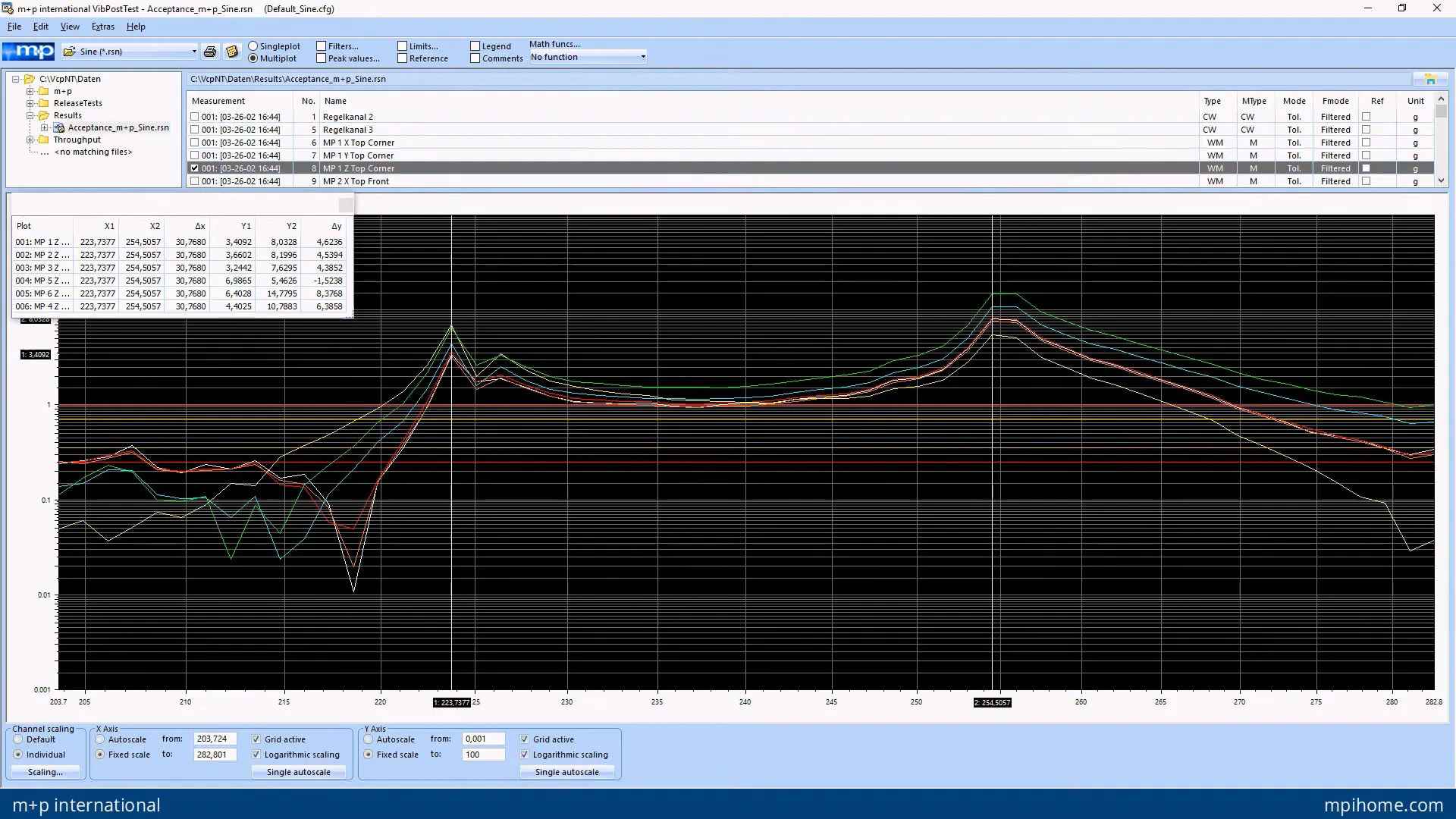Image resolution: width=1456 pixels, height=819 pixels.
Task: Click the Y Axis from field 0,001
Action: (484, 739)
